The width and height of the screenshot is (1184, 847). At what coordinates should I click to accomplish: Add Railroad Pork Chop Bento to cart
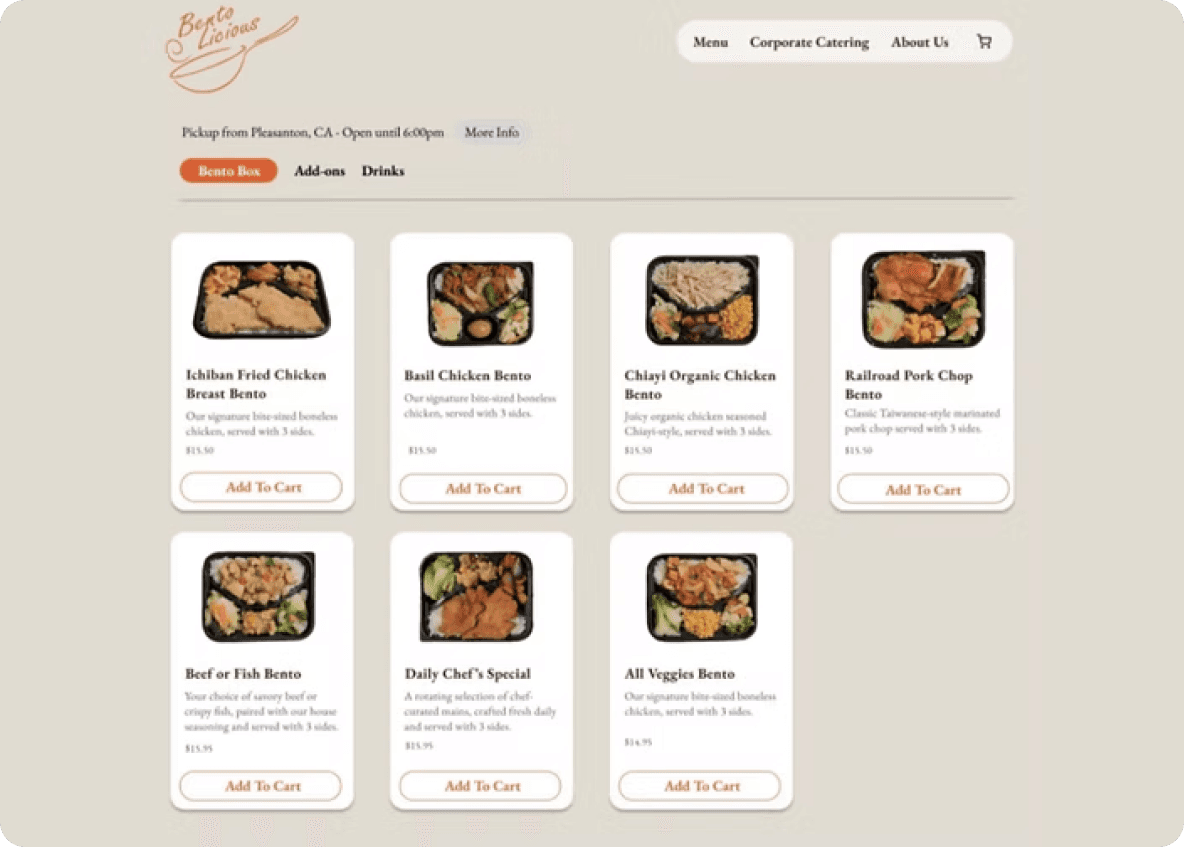[923, 489]
